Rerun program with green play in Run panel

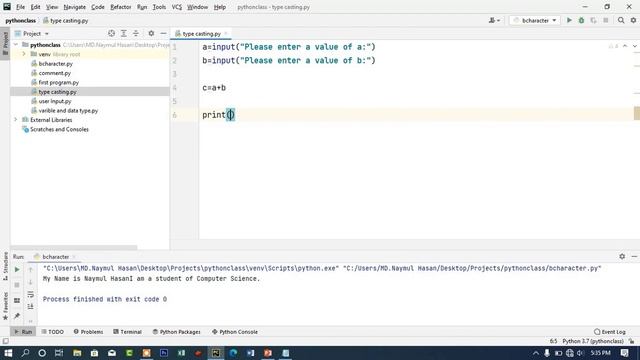[17, 269]
